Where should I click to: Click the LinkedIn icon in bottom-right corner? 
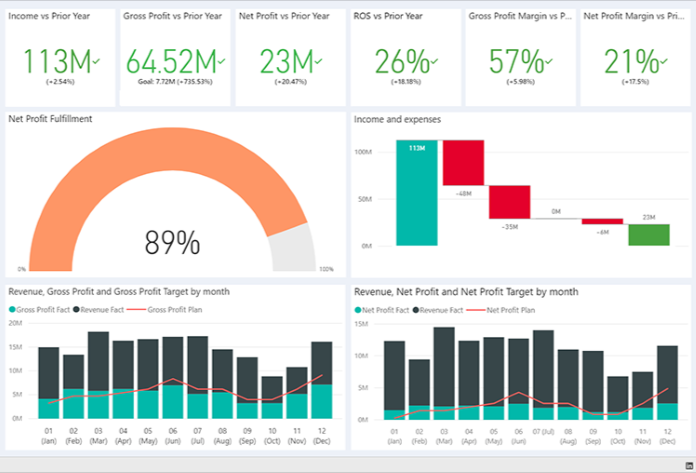pos(687,465)
